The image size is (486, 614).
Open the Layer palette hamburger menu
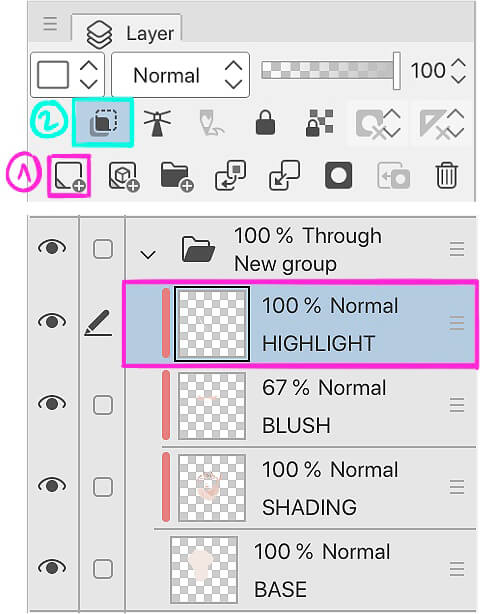click(50, 24)
